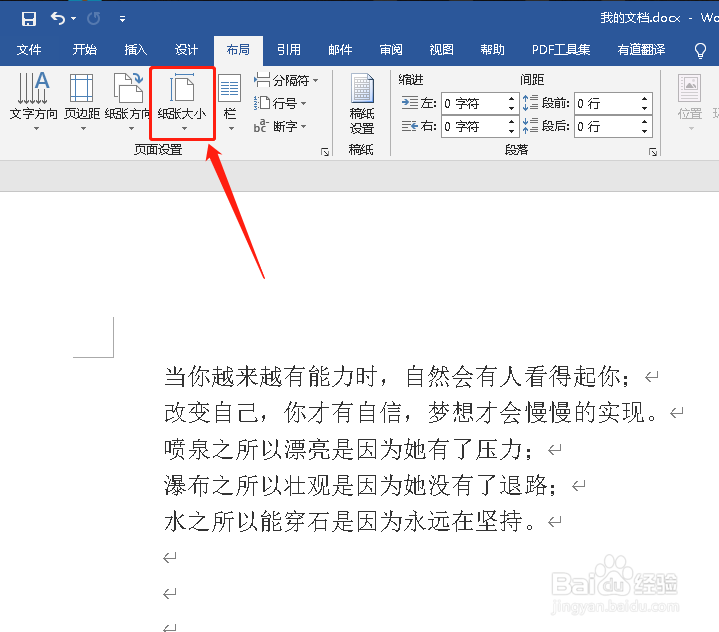Decrease the 段前 spacing value
Screen dimensions: 719x632
pyautogui.click(x=645, y=108)
